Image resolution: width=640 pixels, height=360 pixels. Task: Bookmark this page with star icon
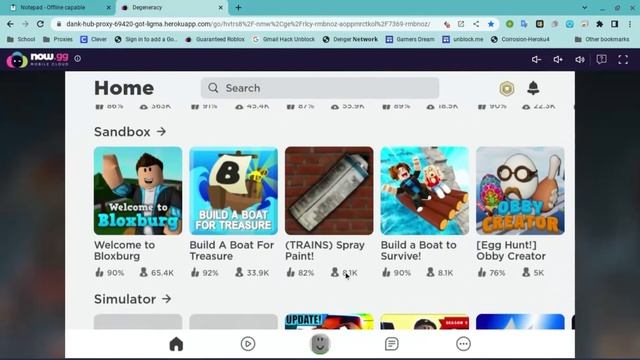[x=491, y=24]
